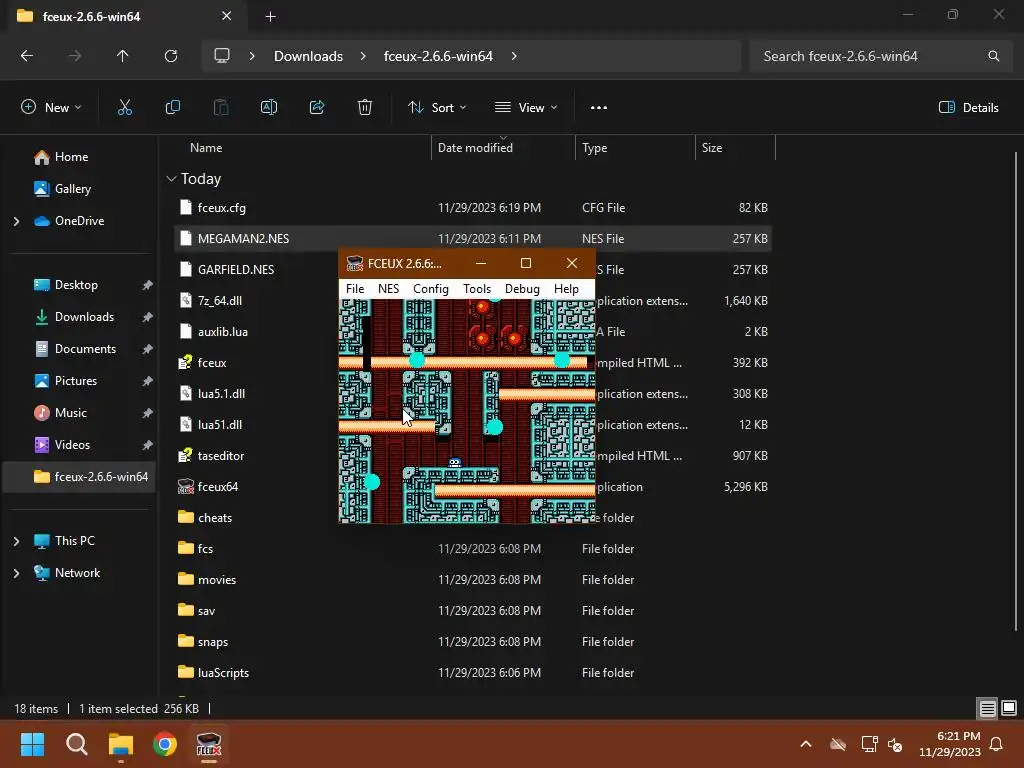Refresh the folder view
This screenshot has height=768, width=1024.
[x=171, y=56]
